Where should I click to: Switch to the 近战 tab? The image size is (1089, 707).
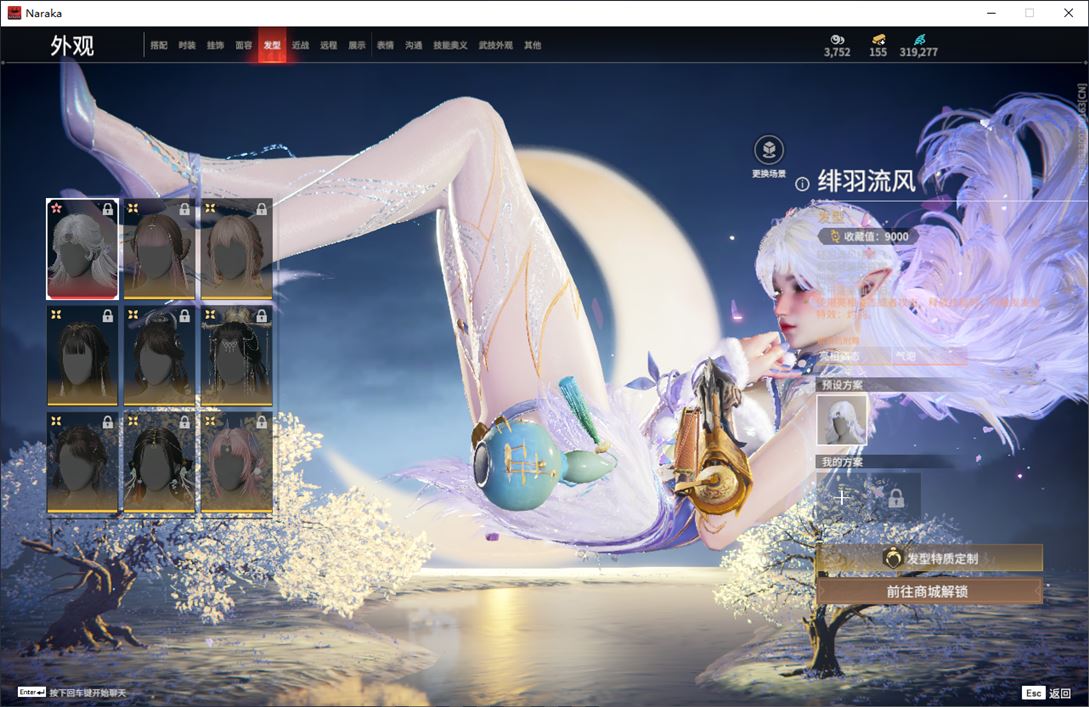pos(300,45)
